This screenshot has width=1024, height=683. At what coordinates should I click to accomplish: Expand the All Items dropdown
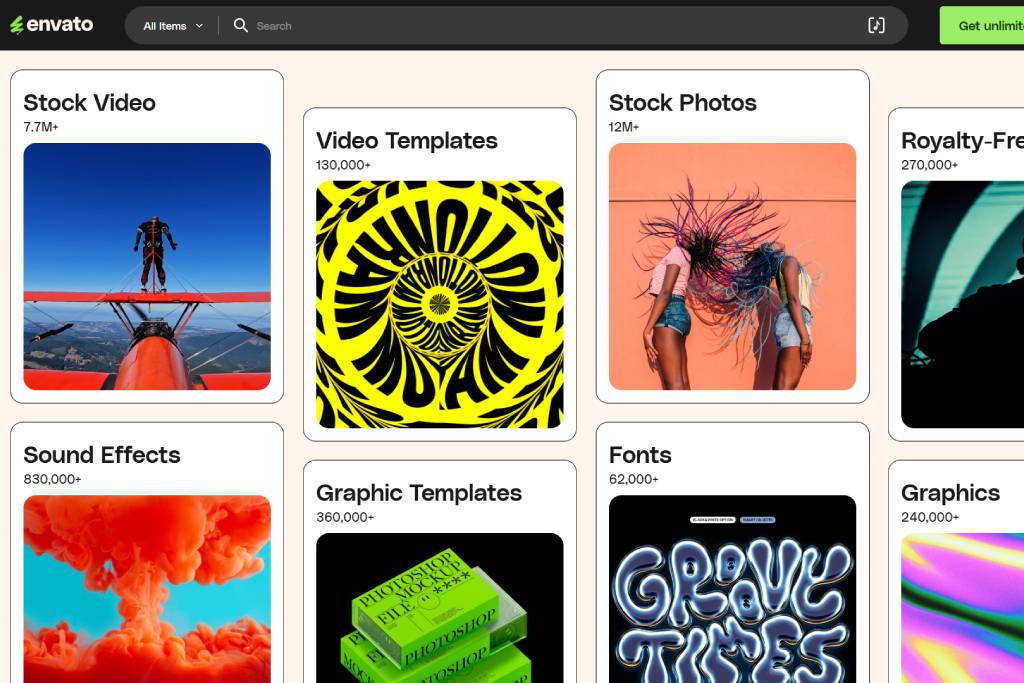point(173,26)
